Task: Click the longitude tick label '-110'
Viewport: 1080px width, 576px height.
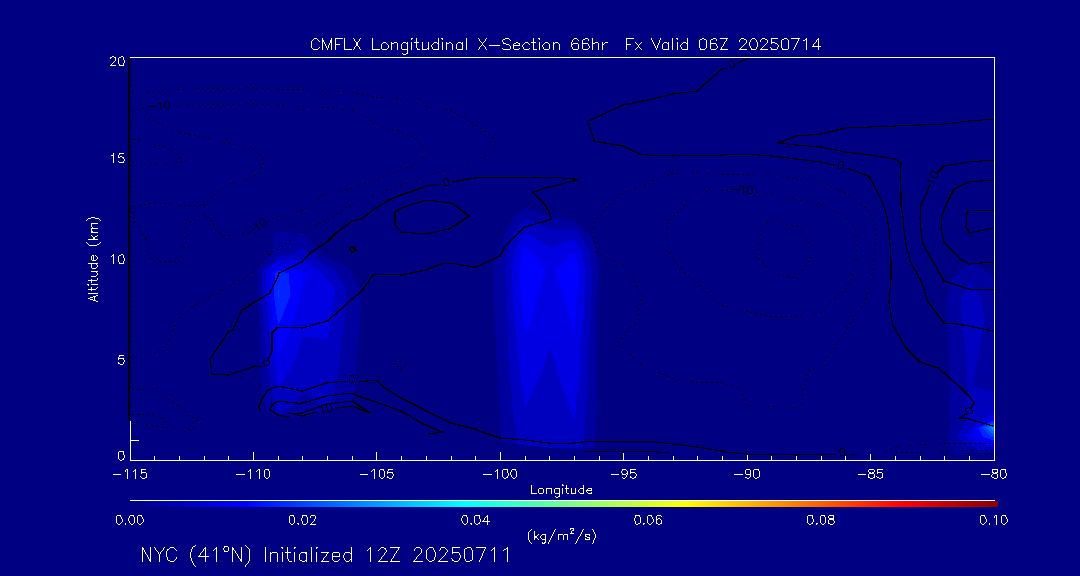Action: (253, 475)
